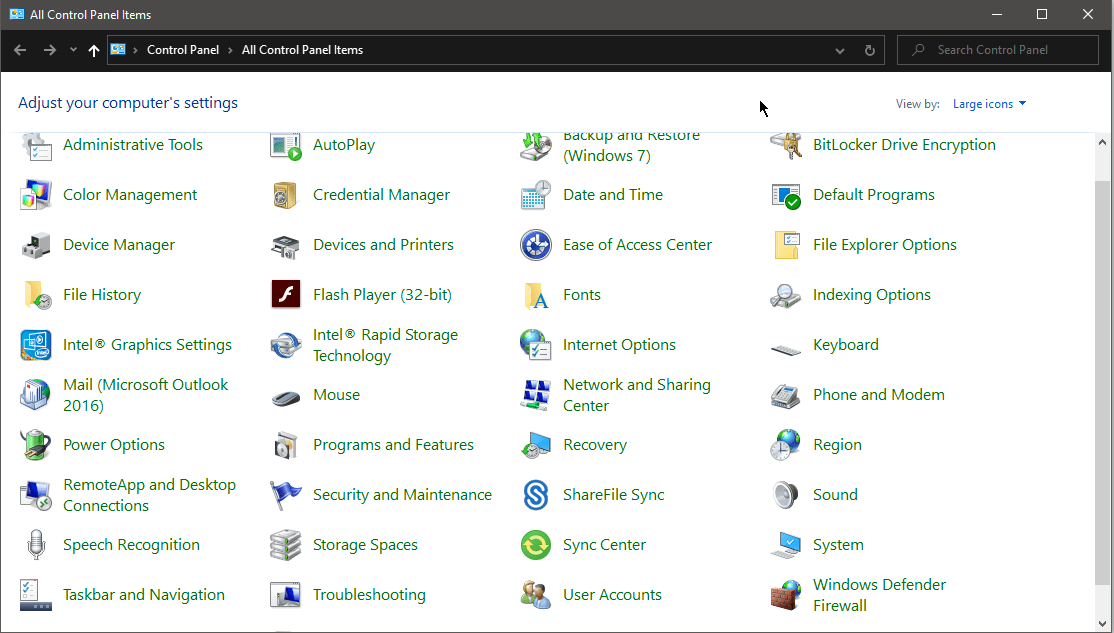Open the Flash Player icon

[286, 295]
